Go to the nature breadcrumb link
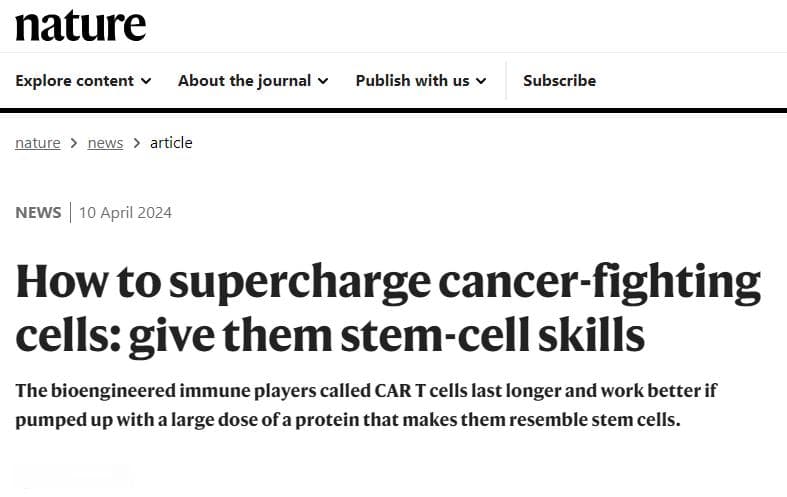Viewport: 787px width, 497px height. pyautogui.click(x=38, y=143)
